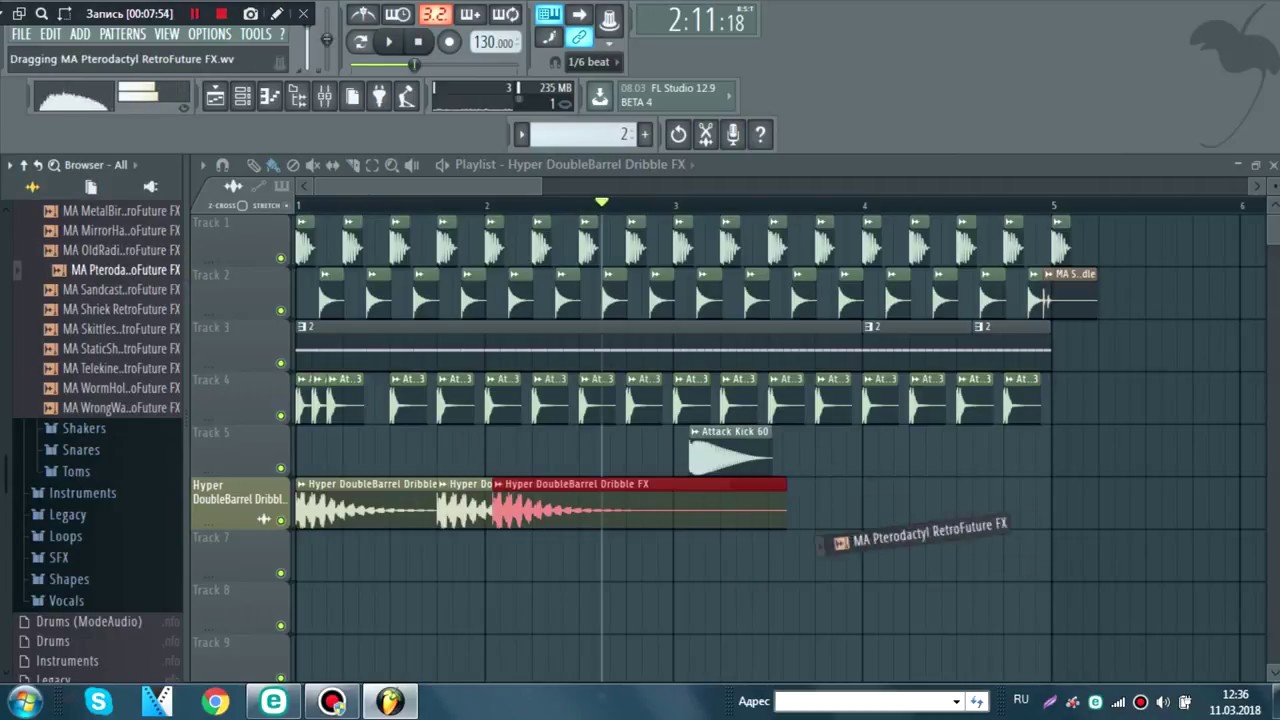The height and width of the screenshot is (720, 1280).
Task: Select the Slice tool in playlist toolbar
Action: tap(352, 165)
